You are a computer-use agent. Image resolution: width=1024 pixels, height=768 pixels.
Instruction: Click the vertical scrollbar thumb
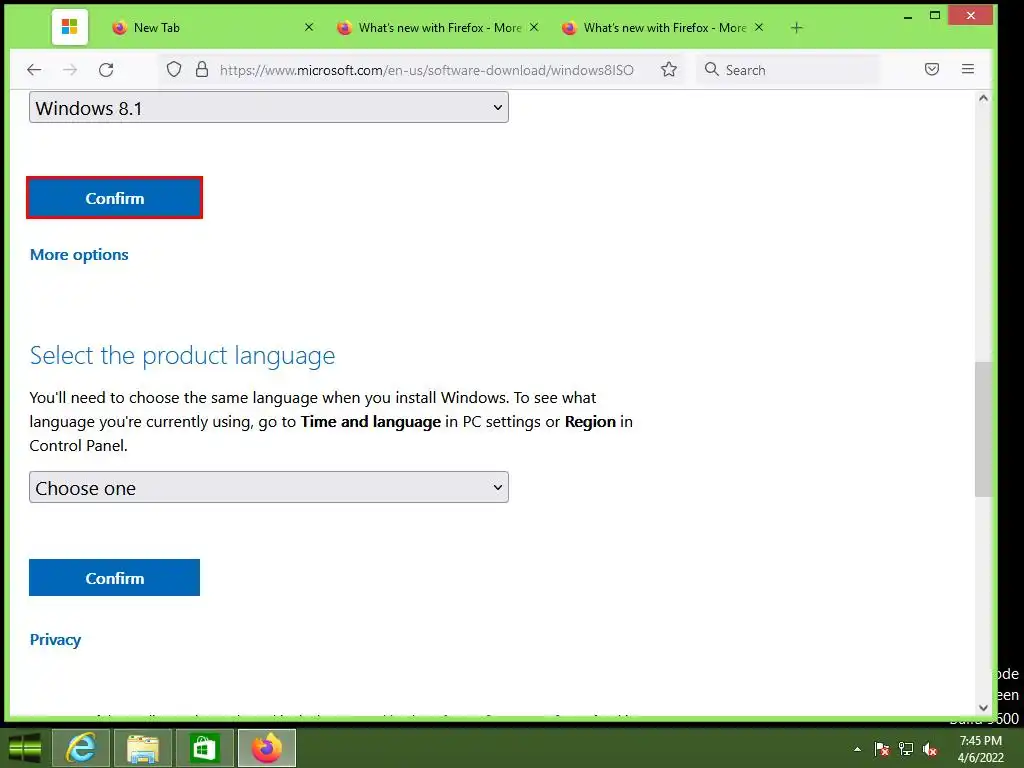click(984, 429)
